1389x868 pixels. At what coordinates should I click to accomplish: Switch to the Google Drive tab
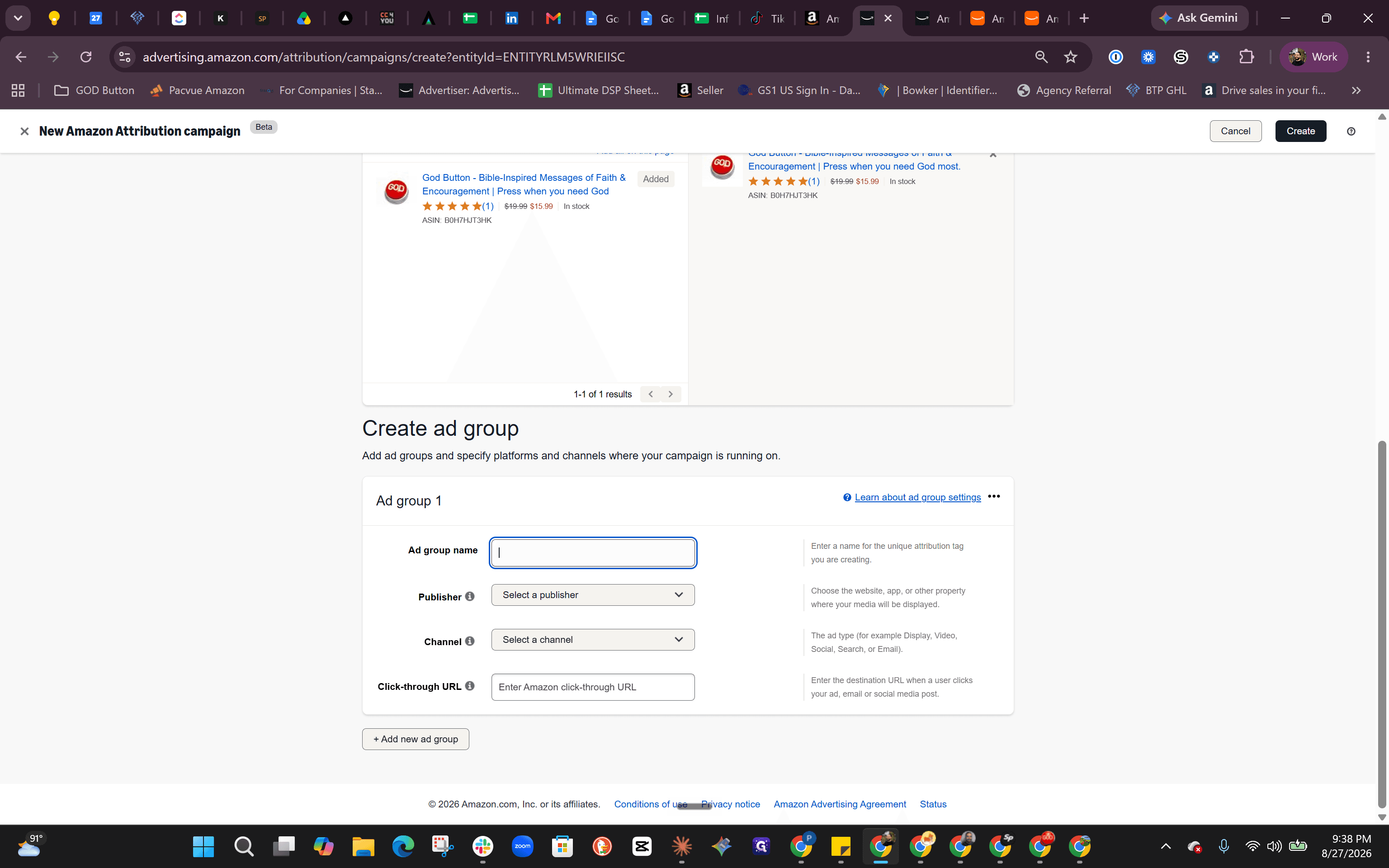tap(304, 19)
